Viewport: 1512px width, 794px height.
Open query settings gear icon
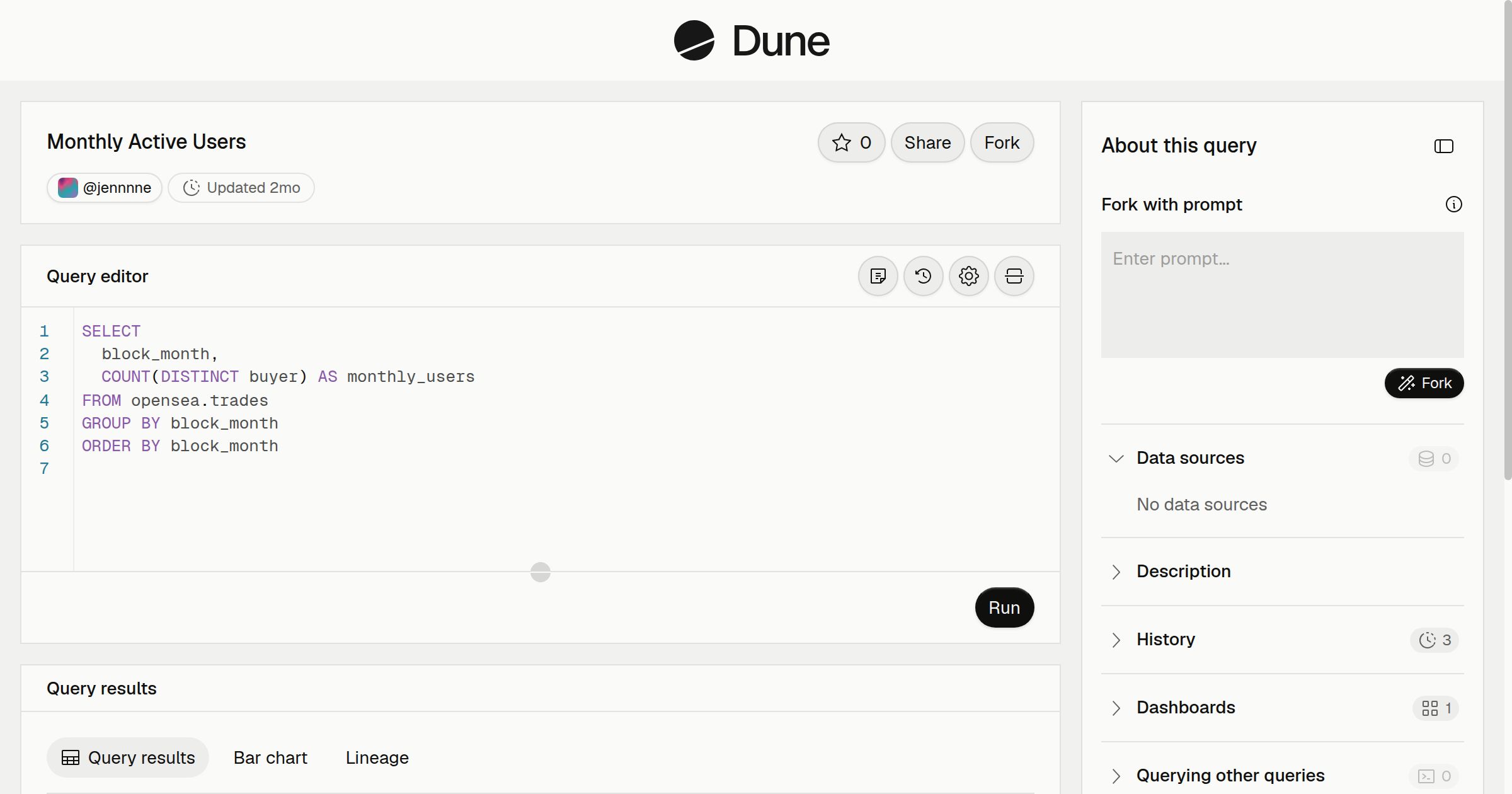pos(969,276)
